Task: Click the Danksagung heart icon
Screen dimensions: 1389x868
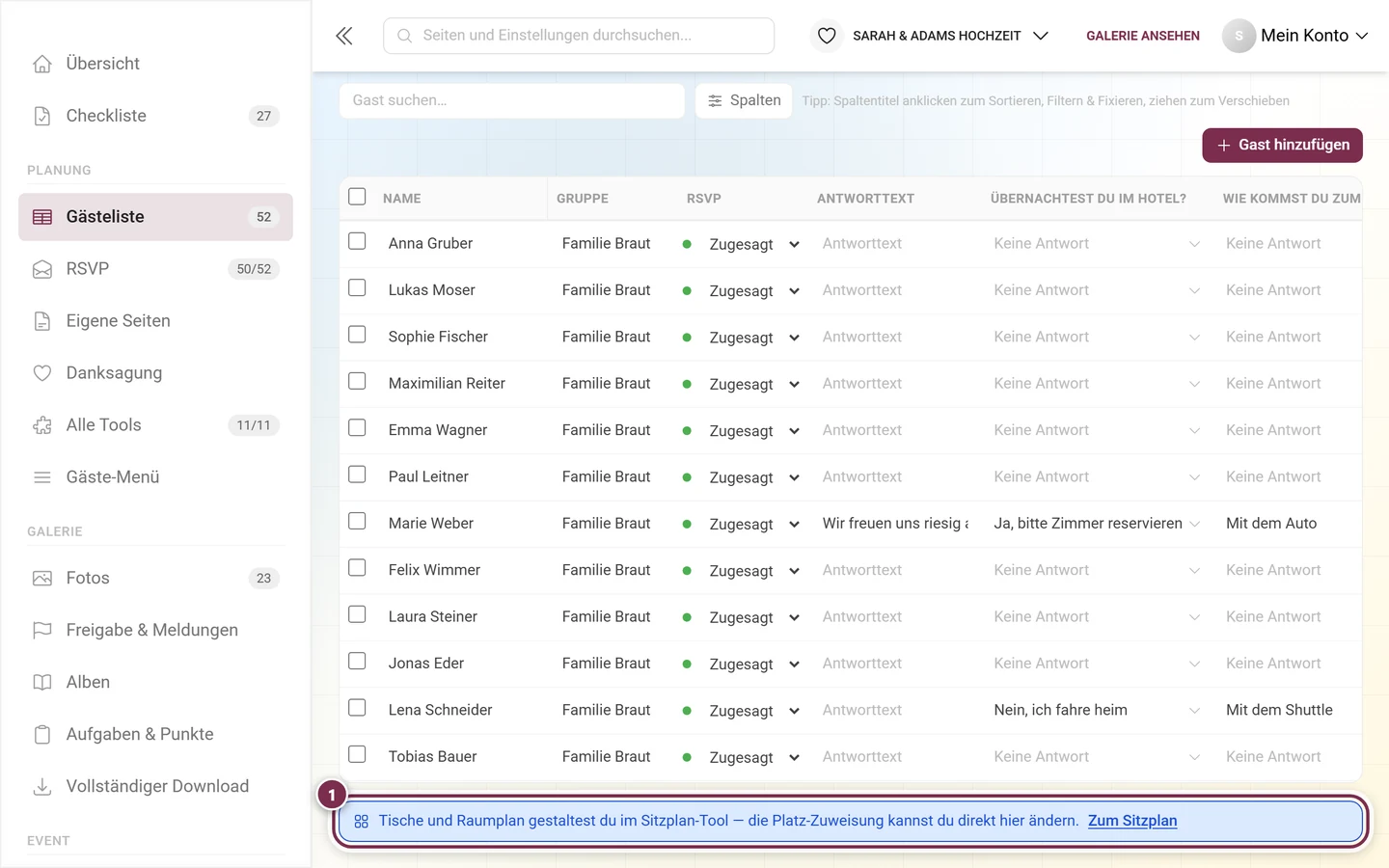Action: pos(42,373)
